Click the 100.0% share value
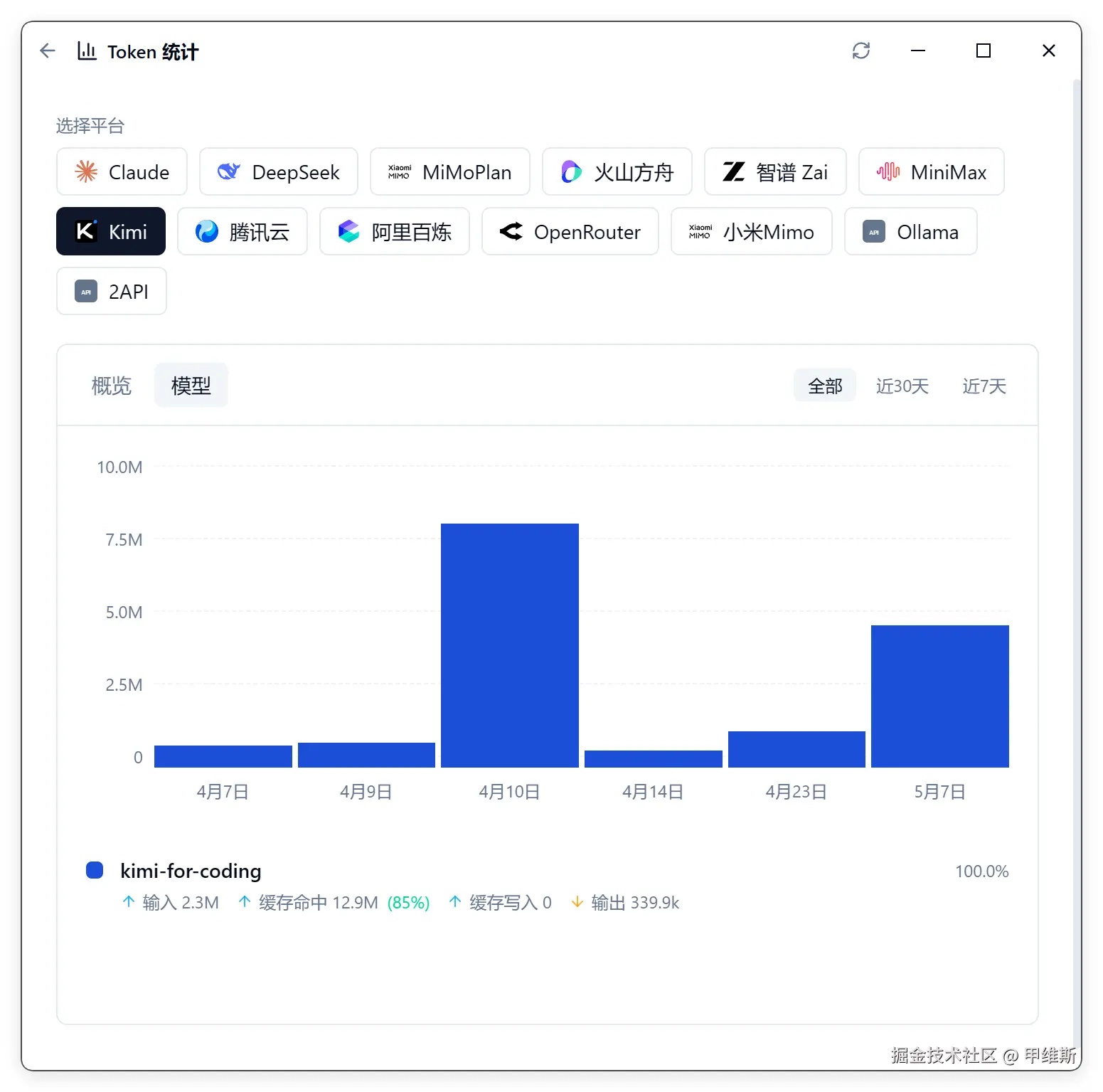The image size is (1103, 1092). tap(981, 871)
